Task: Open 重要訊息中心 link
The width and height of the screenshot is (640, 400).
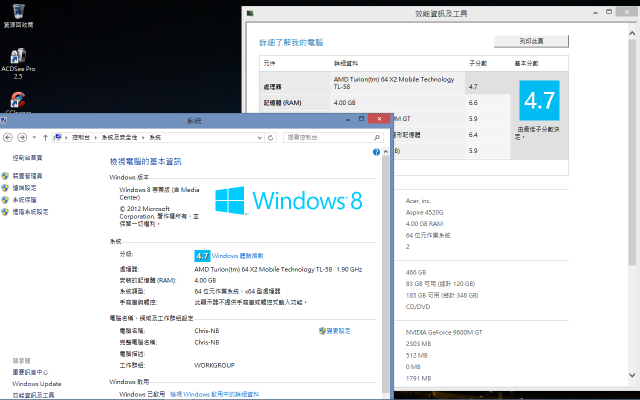Action: pos(30,372)
